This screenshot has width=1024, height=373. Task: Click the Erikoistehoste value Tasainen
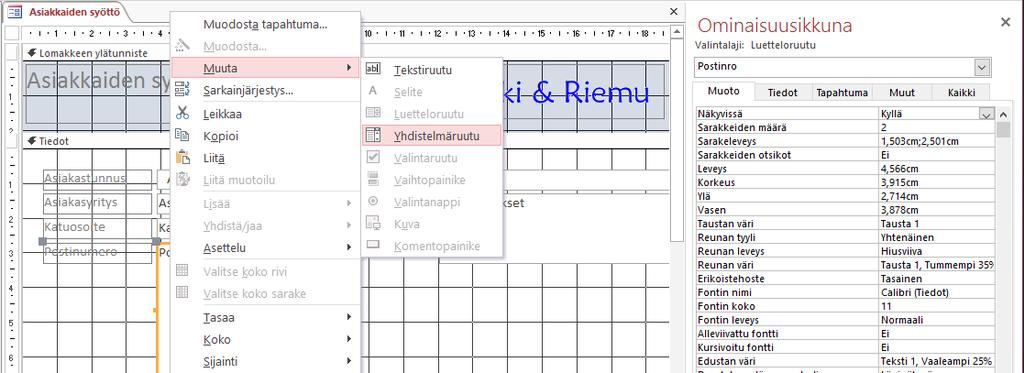click(936, 278)
